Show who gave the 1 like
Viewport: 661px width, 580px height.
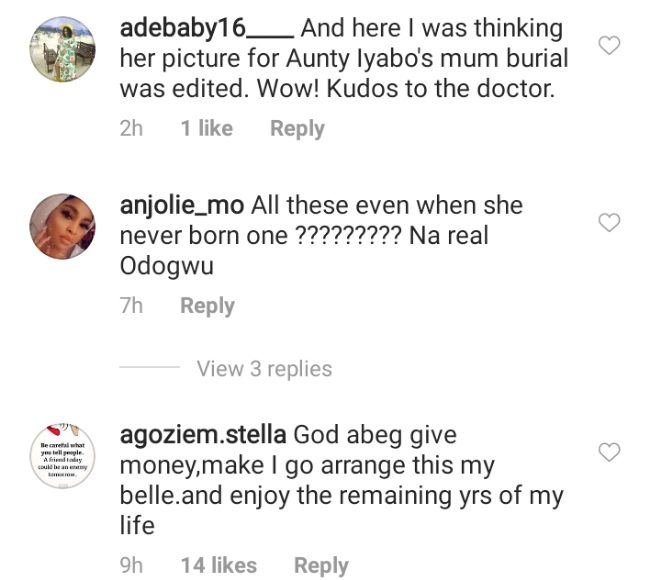click(206, 129)
